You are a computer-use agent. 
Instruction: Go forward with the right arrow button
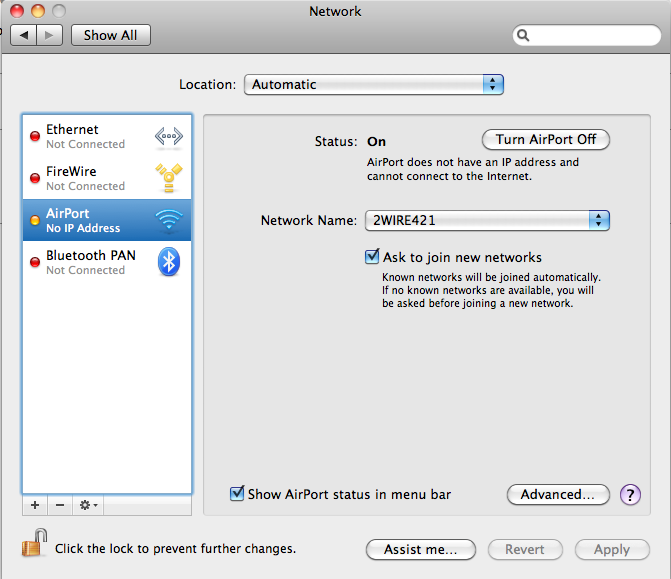(x=50, y=35)
